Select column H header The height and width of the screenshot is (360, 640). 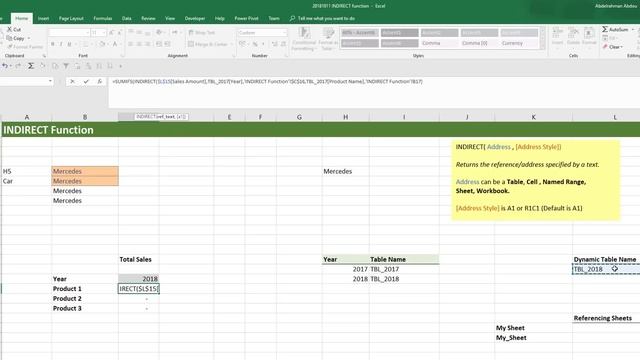tap(345, 117)
